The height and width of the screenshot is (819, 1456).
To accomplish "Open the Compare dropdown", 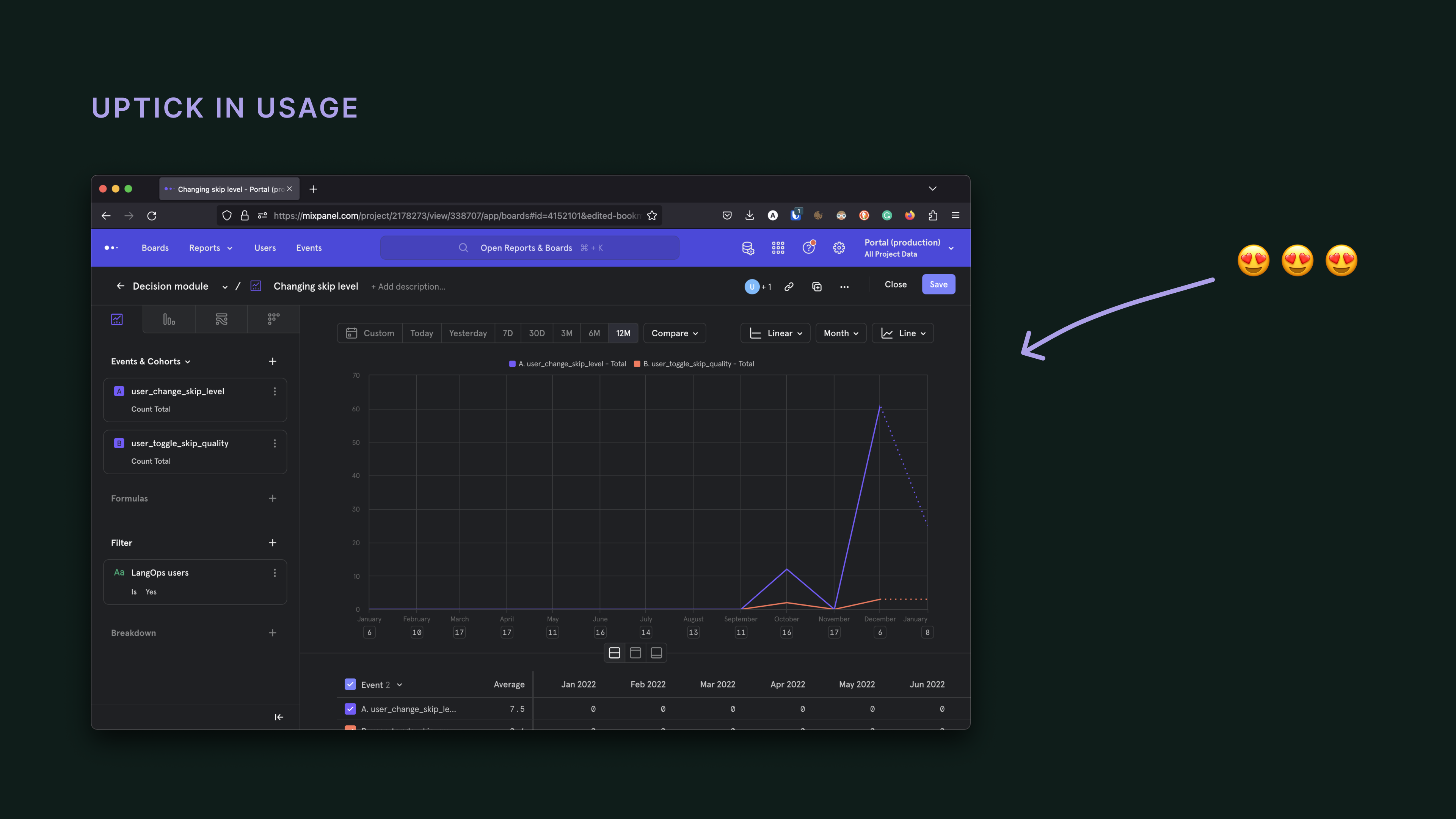I will [x=675, y=334].
